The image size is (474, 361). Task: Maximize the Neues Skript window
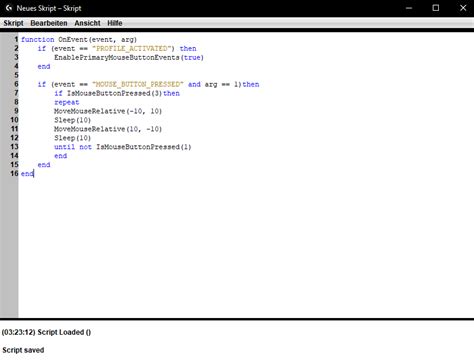(x=436, y=8)
